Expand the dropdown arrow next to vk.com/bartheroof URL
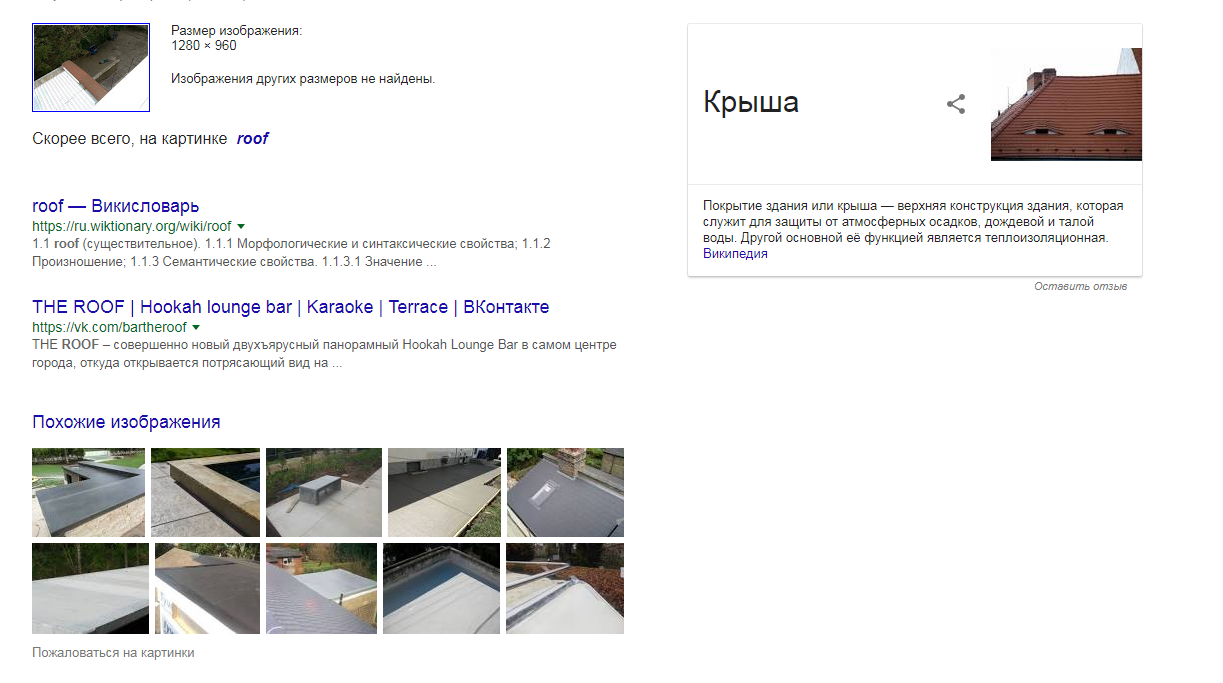This screenshot has width=1223, height=683. (196, 327)
